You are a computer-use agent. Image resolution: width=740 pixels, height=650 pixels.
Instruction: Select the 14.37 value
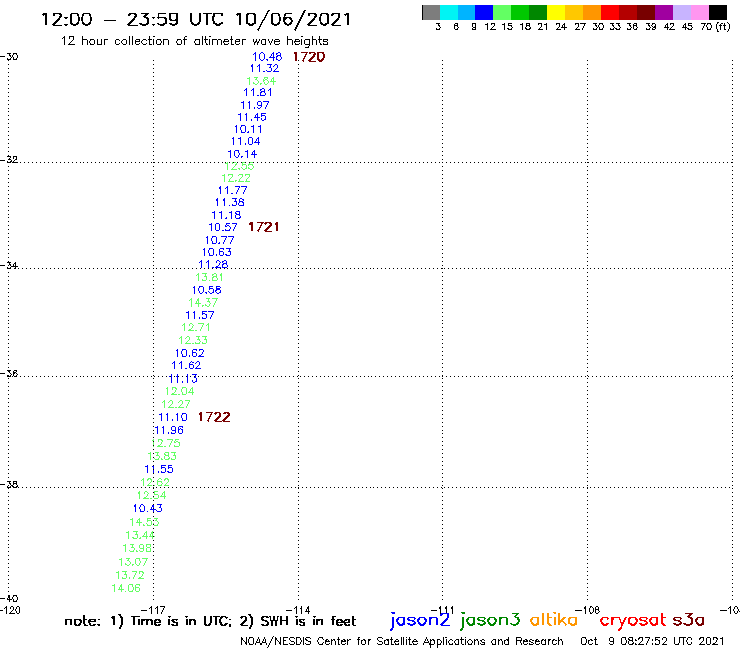[203, 303]
